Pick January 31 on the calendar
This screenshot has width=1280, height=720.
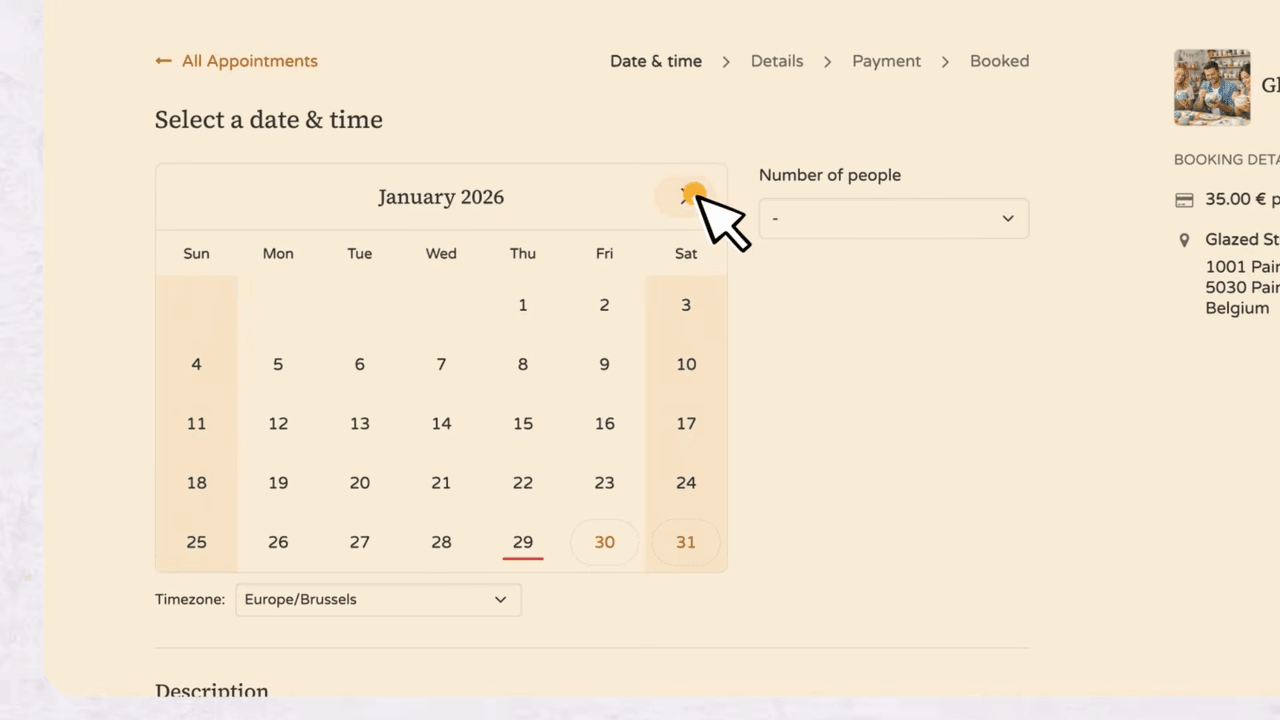686,542
